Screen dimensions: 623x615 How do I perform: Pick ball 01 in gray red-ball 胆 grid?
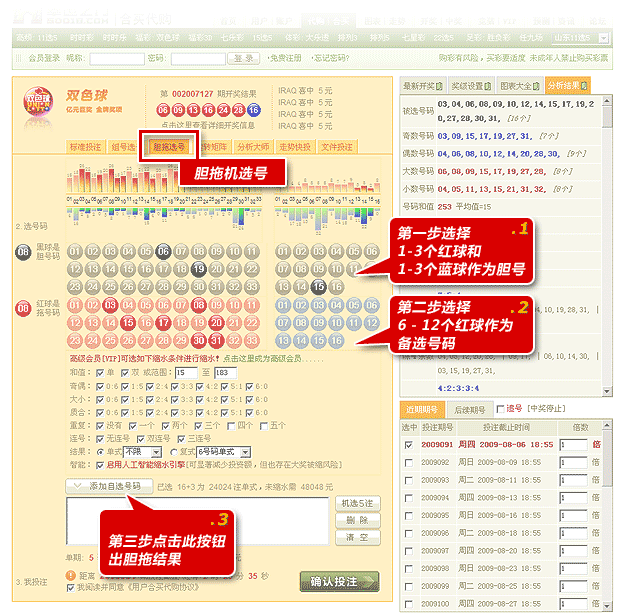(75, 251)
